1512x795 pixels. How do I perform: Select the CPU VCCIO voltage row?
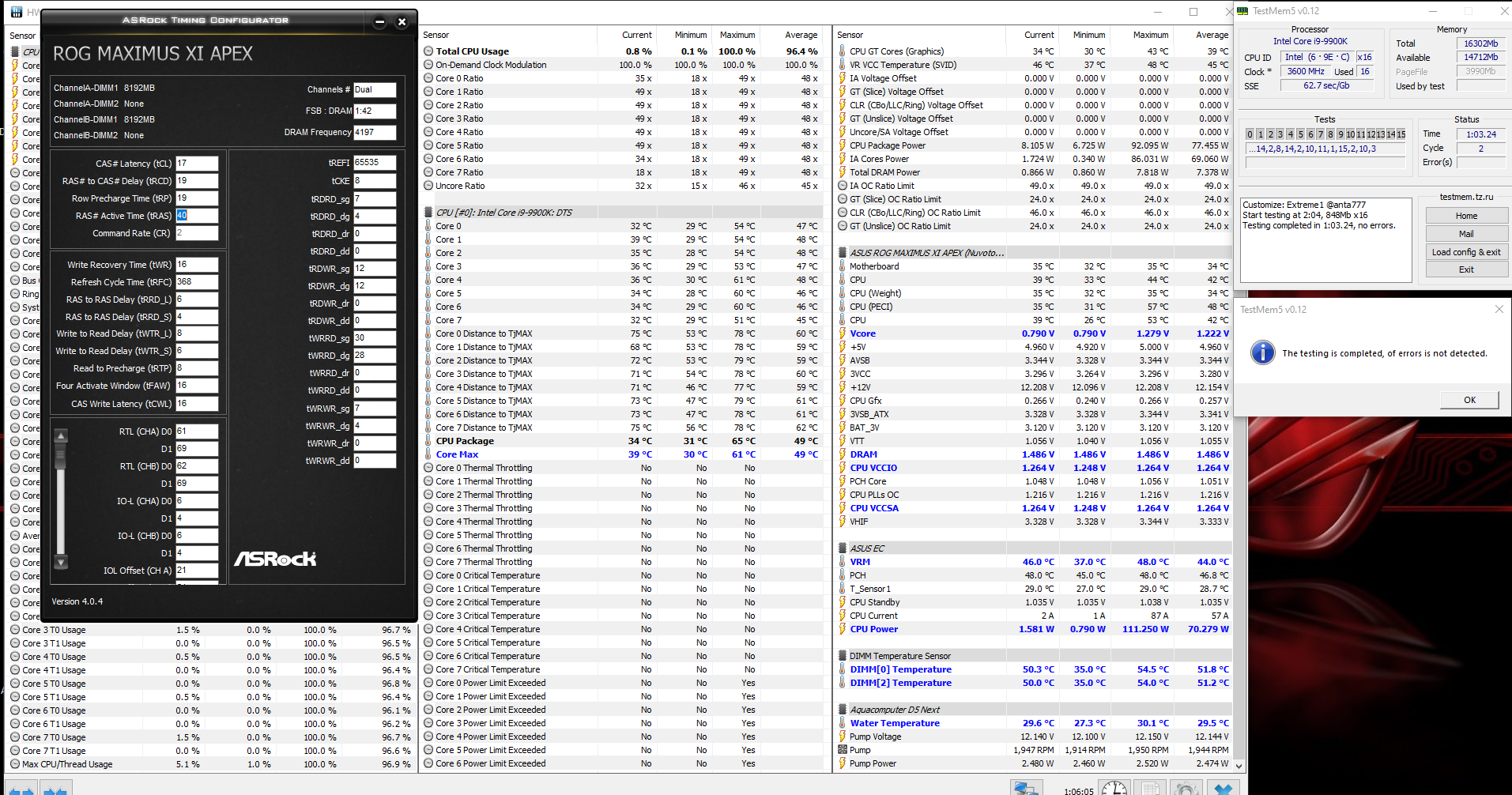(x=1034, y=468)
